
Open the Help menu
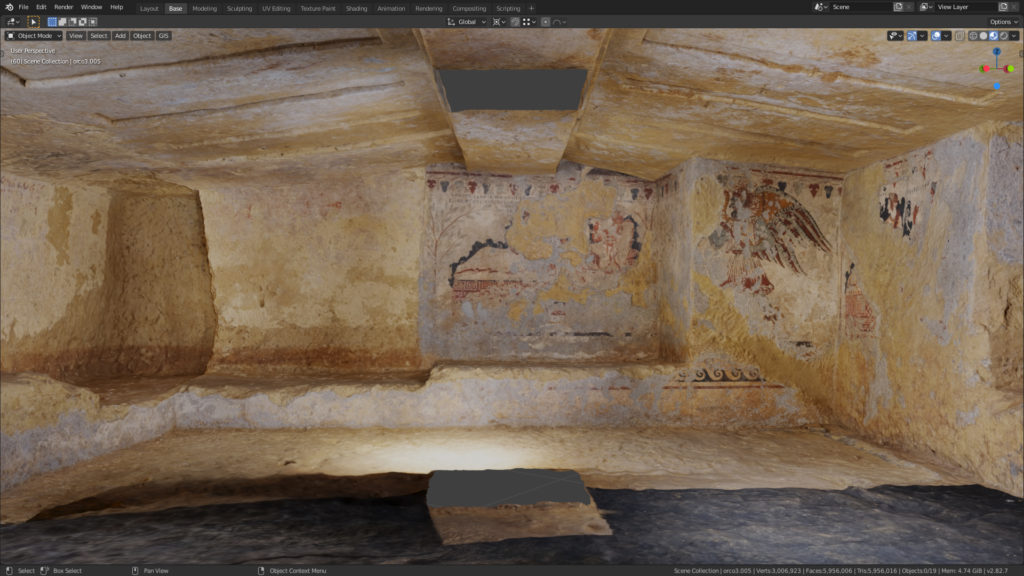click(116, 7)
